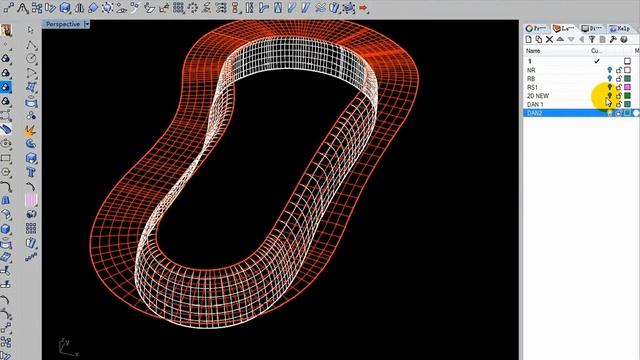Click the polar array dotted circle icon
Viewport: 640px width, 360px height.
pyautogui.click(x=192, y=7)
